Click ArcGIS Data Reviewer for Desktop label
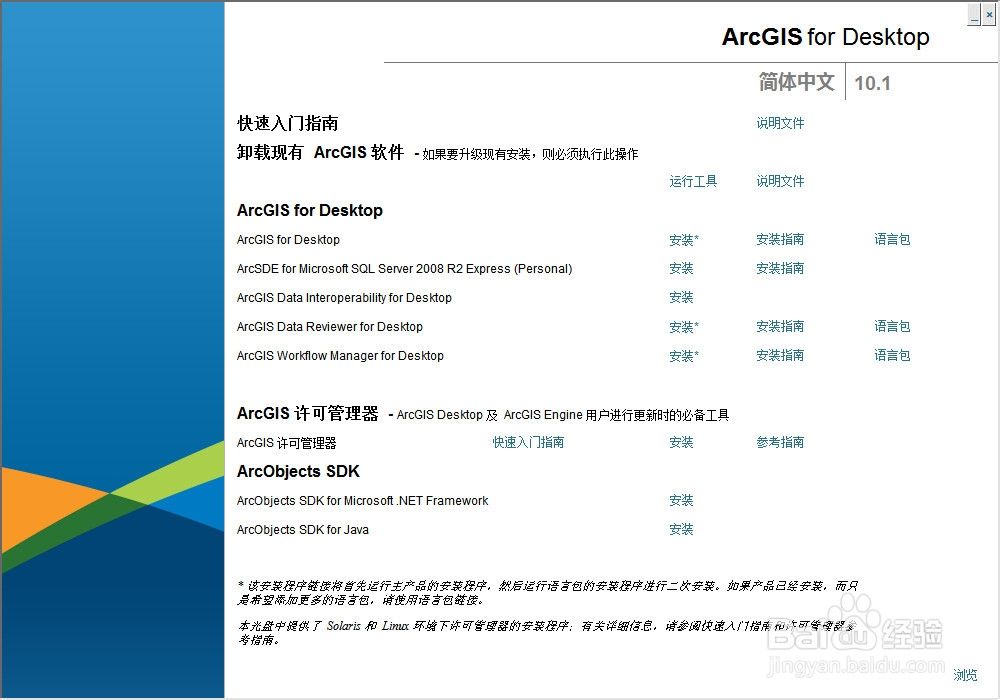 (x=330, y=327)
